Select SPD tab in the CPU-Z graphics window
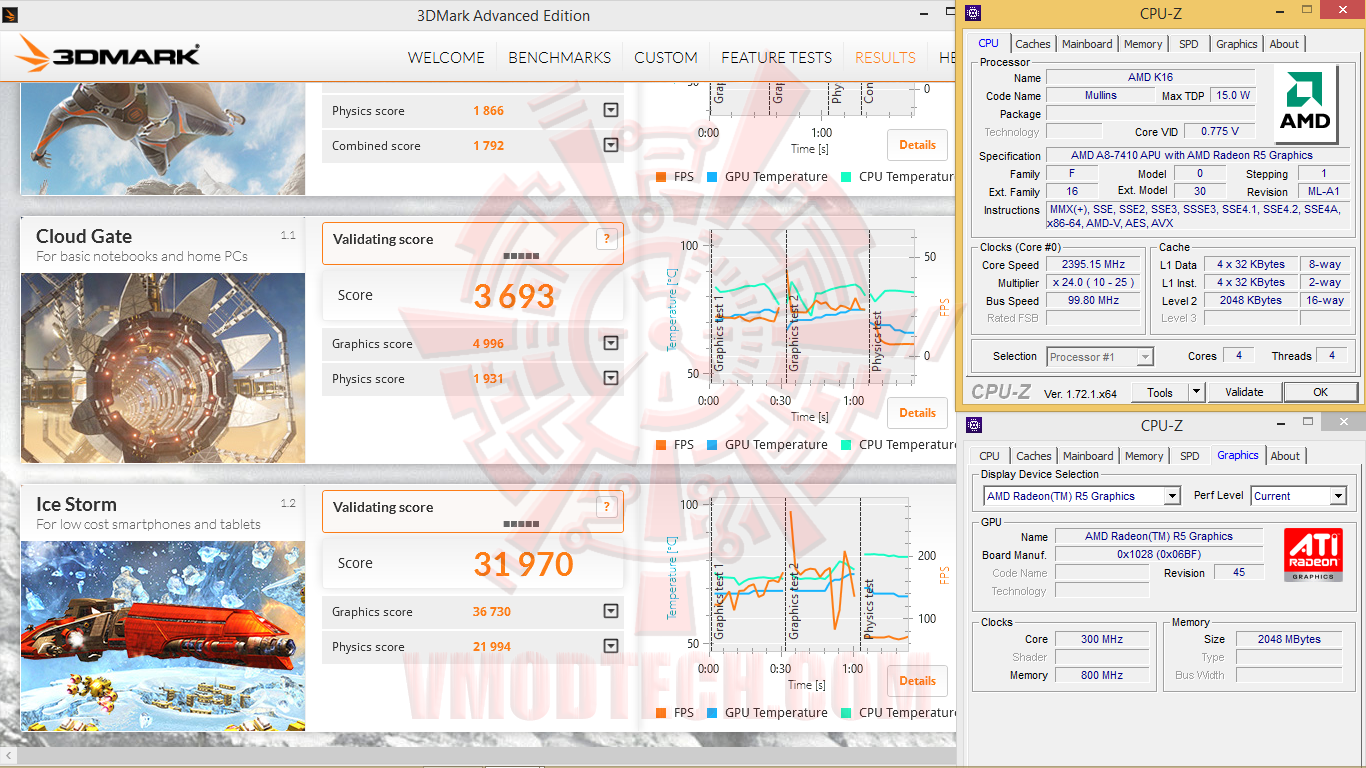This screenshot has width=1366, height=768. coord(1189,456)
